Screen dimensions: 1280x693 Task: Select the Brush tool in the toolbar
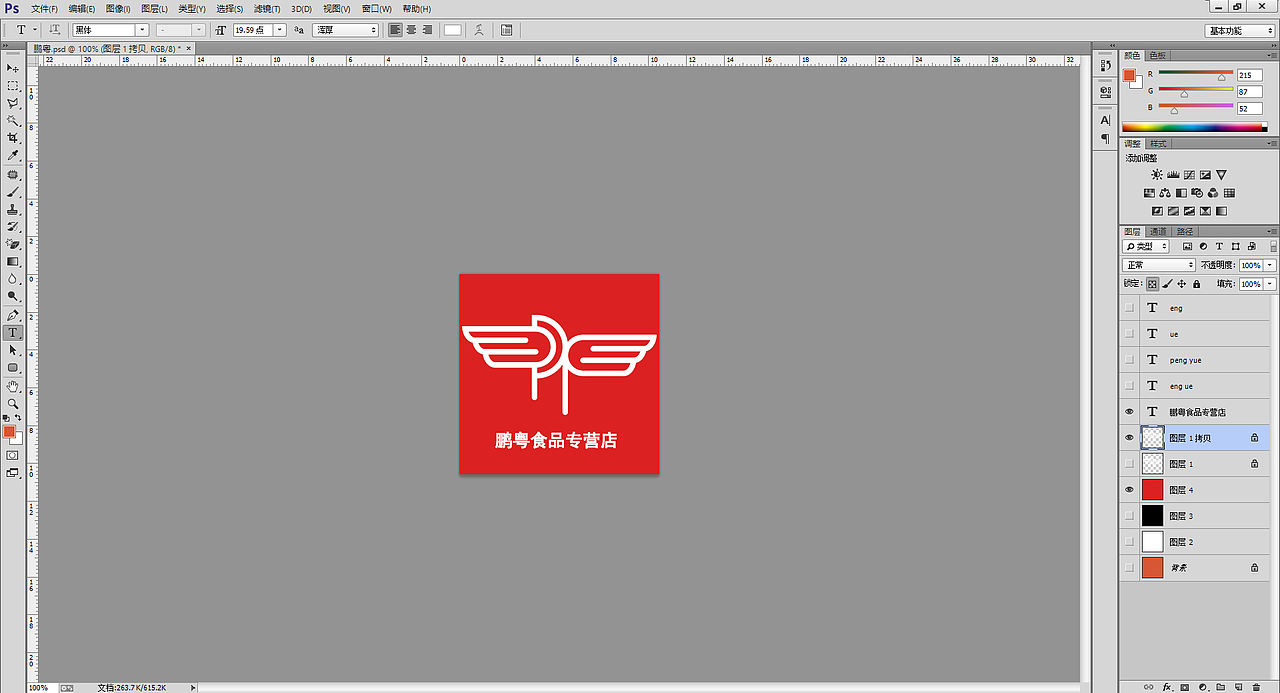coord(13,192)
